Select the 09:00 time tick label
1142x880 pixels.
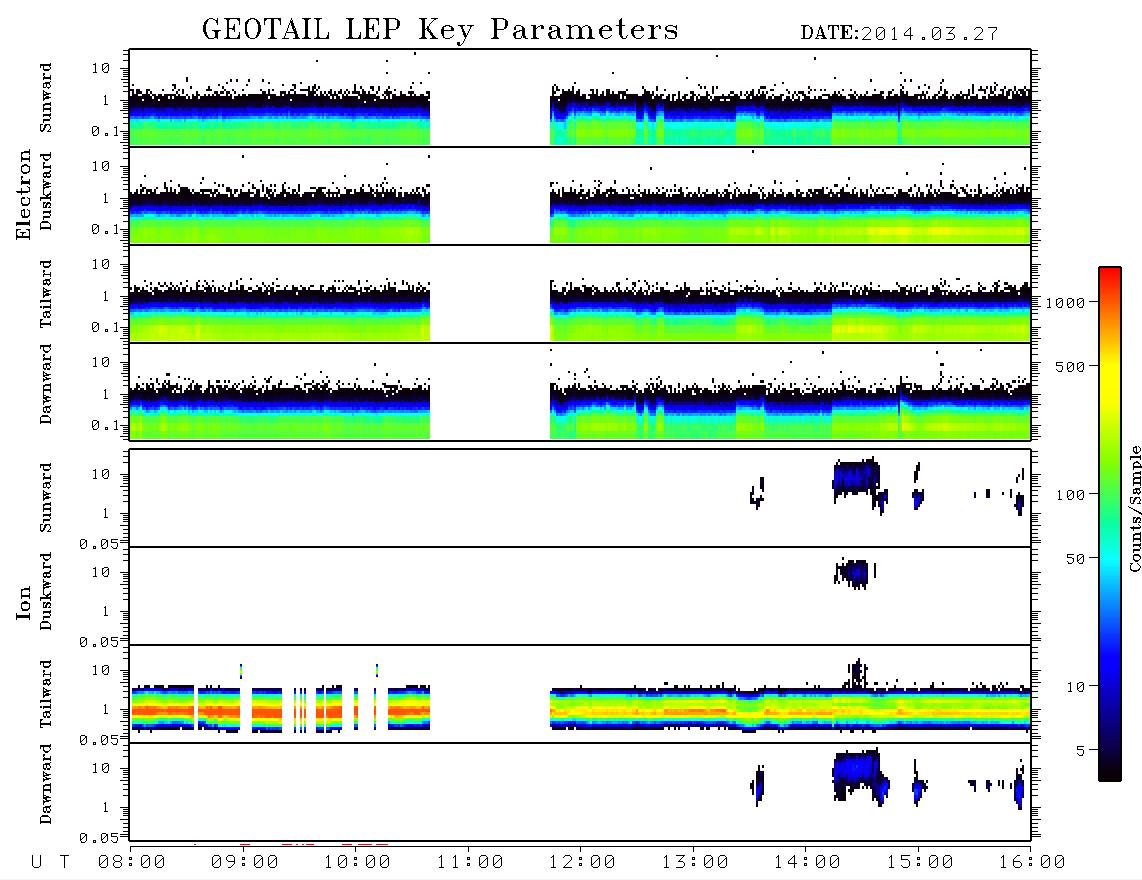244,863
